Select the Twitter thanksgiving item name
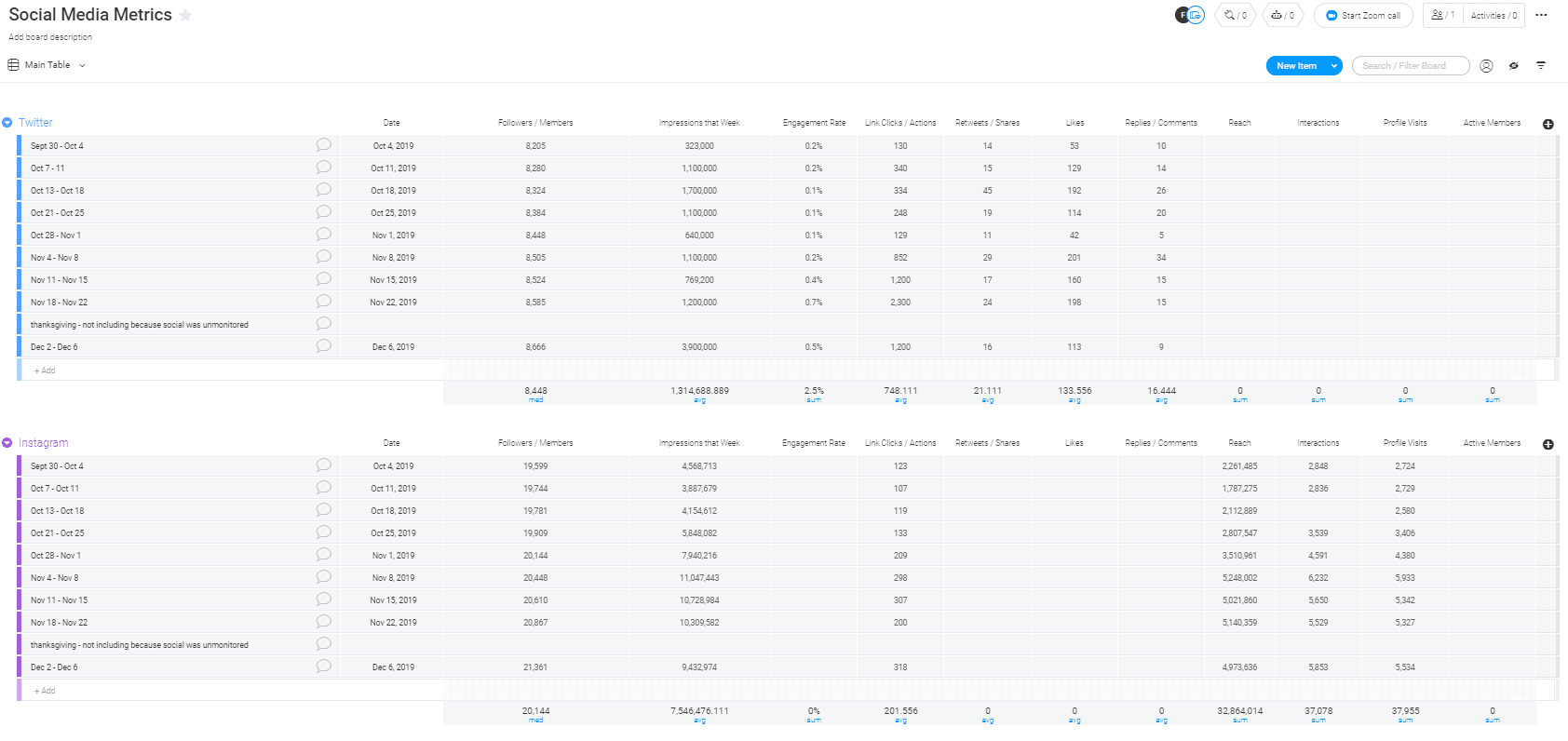The height and width of the screenshot is (741, 1568). (x=139, y=325)
